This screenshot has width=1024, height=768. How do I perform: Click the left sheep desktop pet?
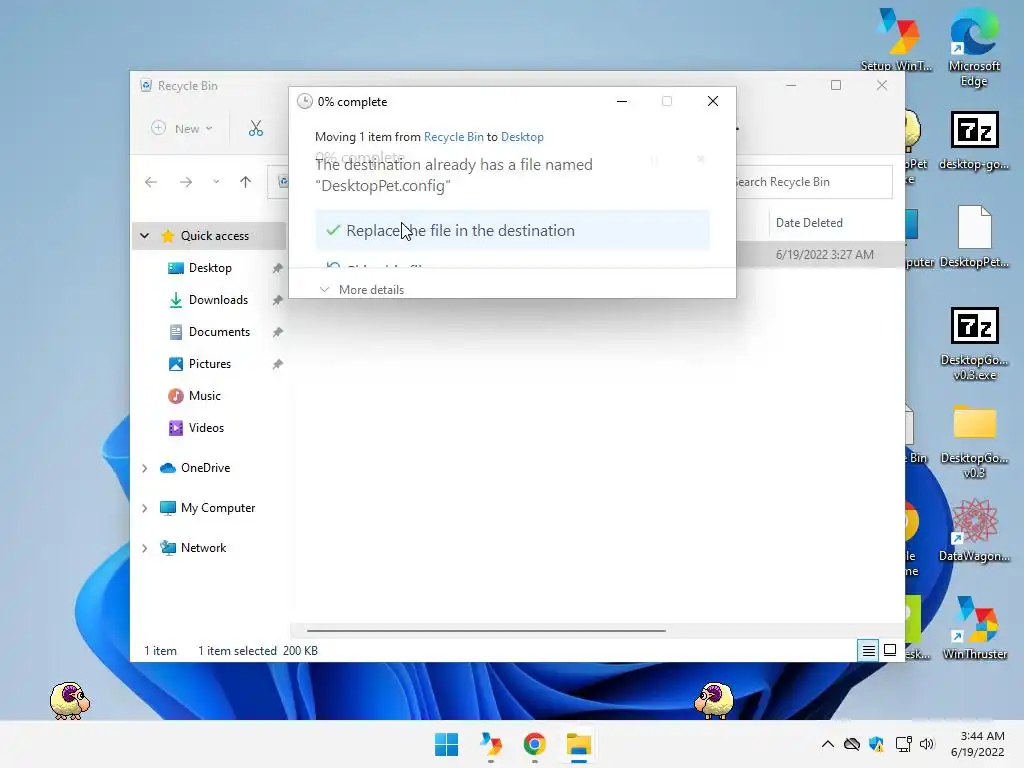[69, 701]
